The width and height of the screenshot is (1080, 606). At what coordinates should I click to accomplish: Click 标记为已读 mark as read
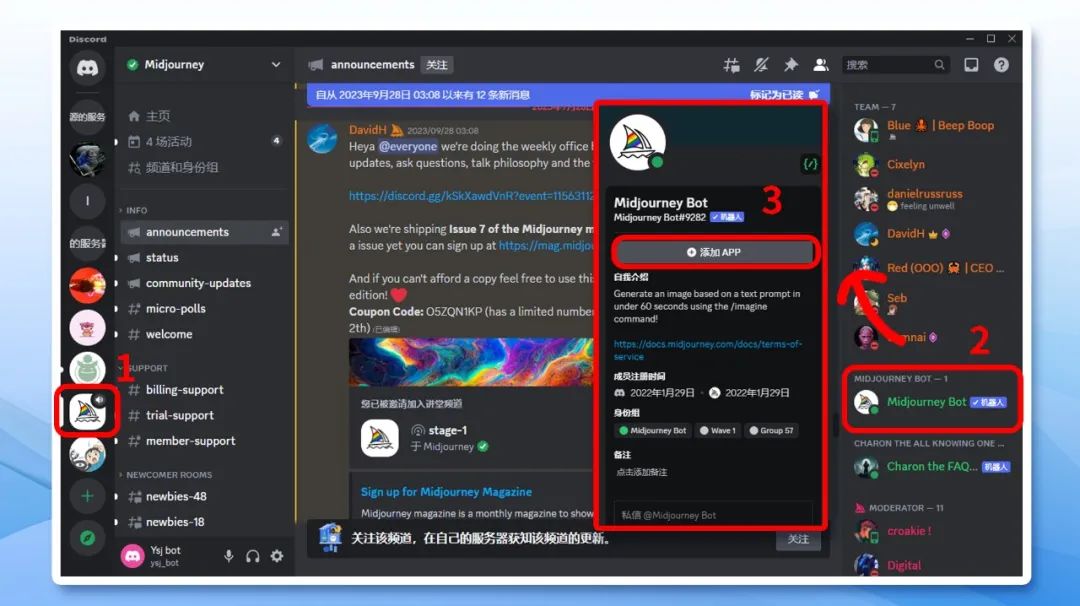point(785,95)
